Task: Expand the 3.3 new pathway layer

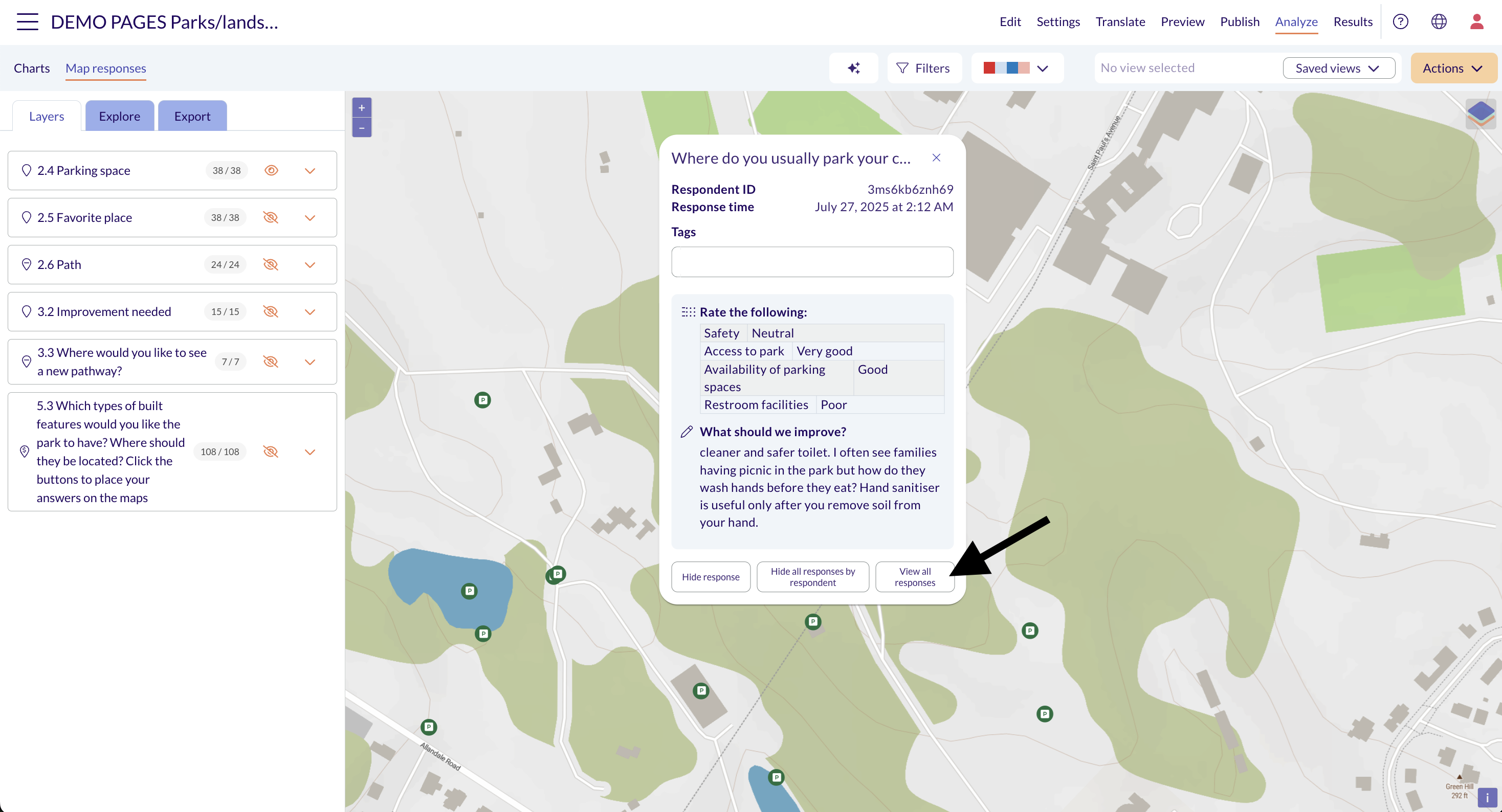Action: (310, 362)
